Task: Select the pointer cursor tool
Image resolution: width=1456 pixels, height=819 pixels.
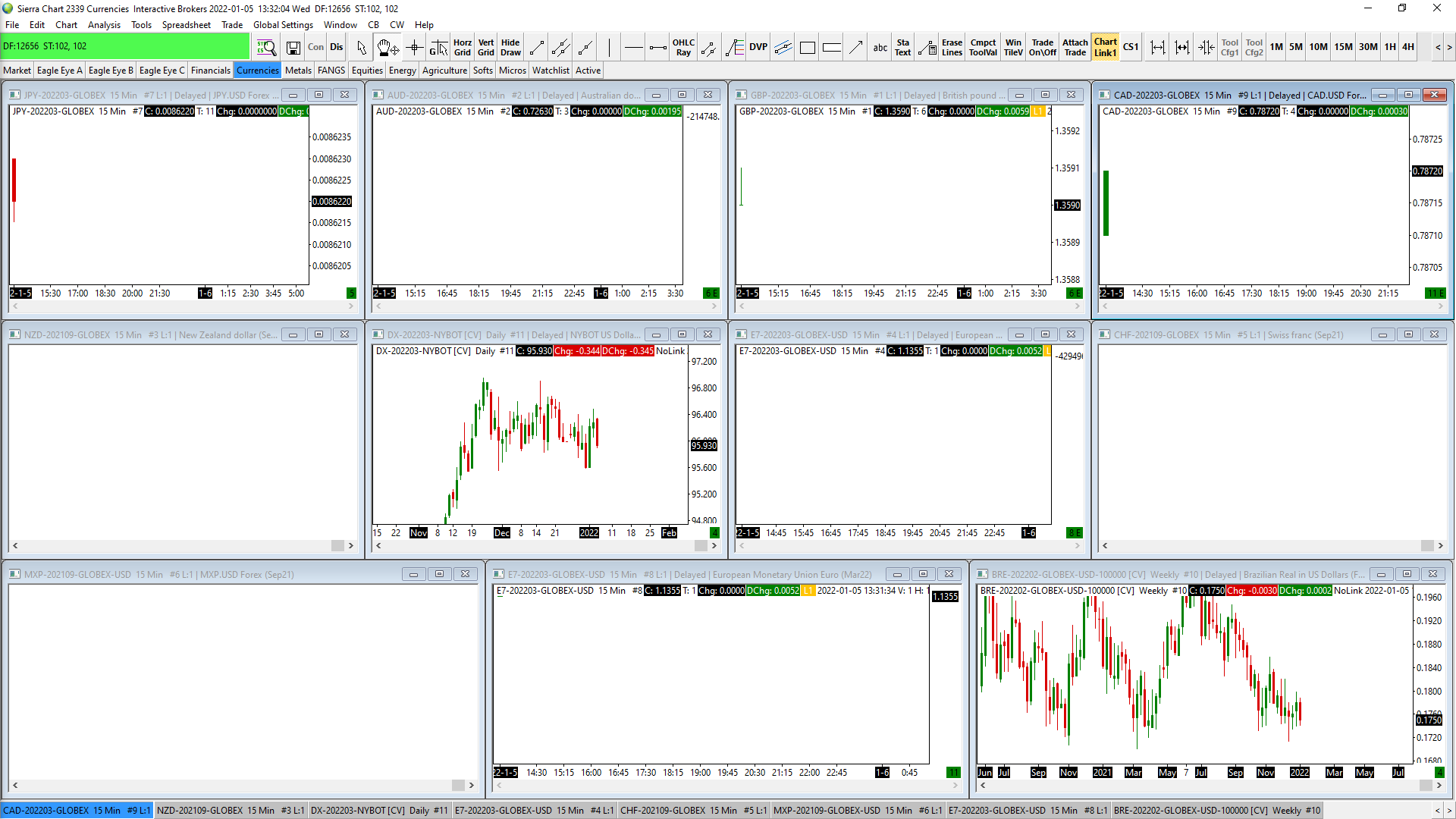Action: (361, 47)
